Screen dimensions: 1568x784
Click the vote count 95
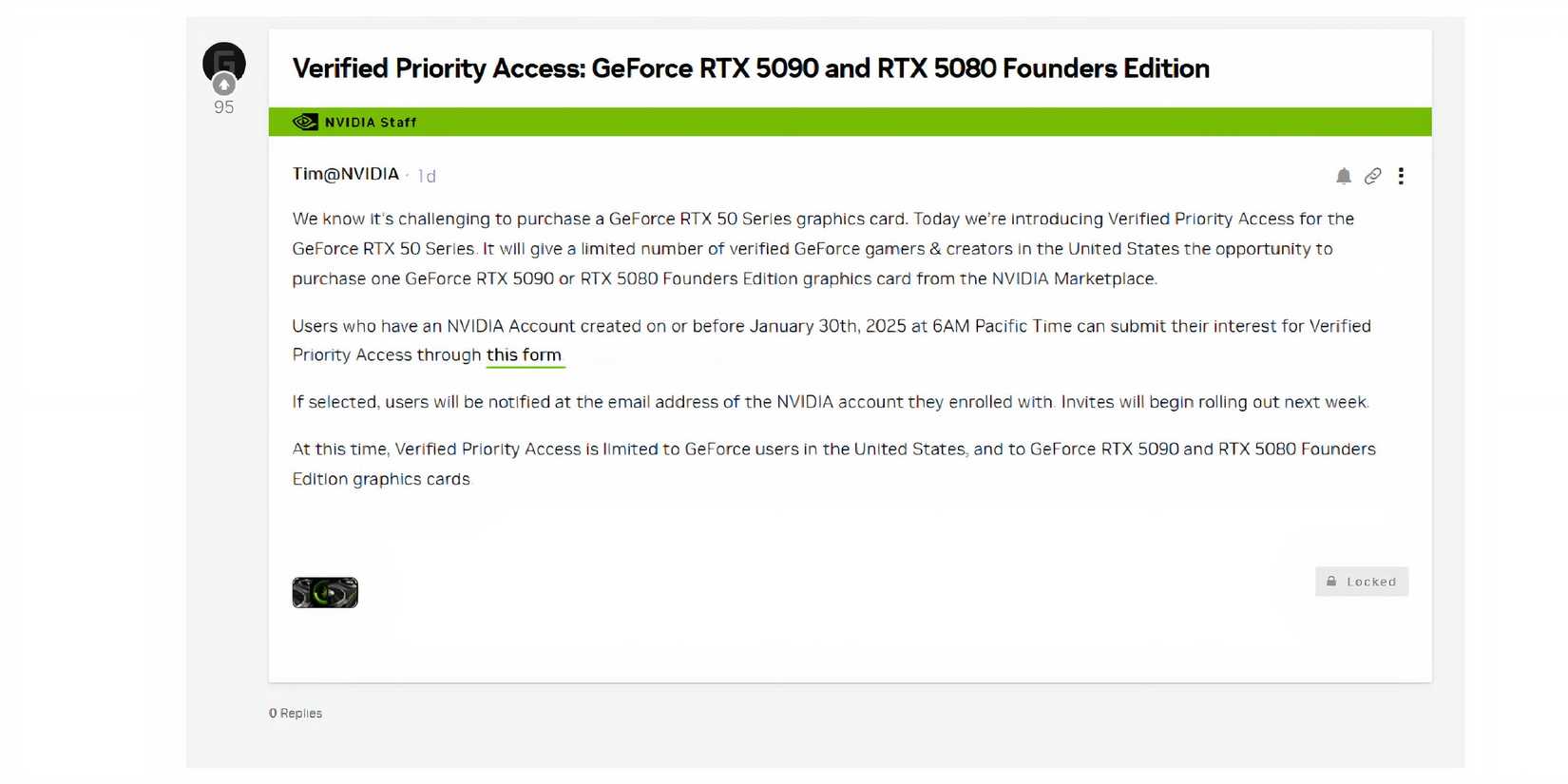tap(224, 107)
